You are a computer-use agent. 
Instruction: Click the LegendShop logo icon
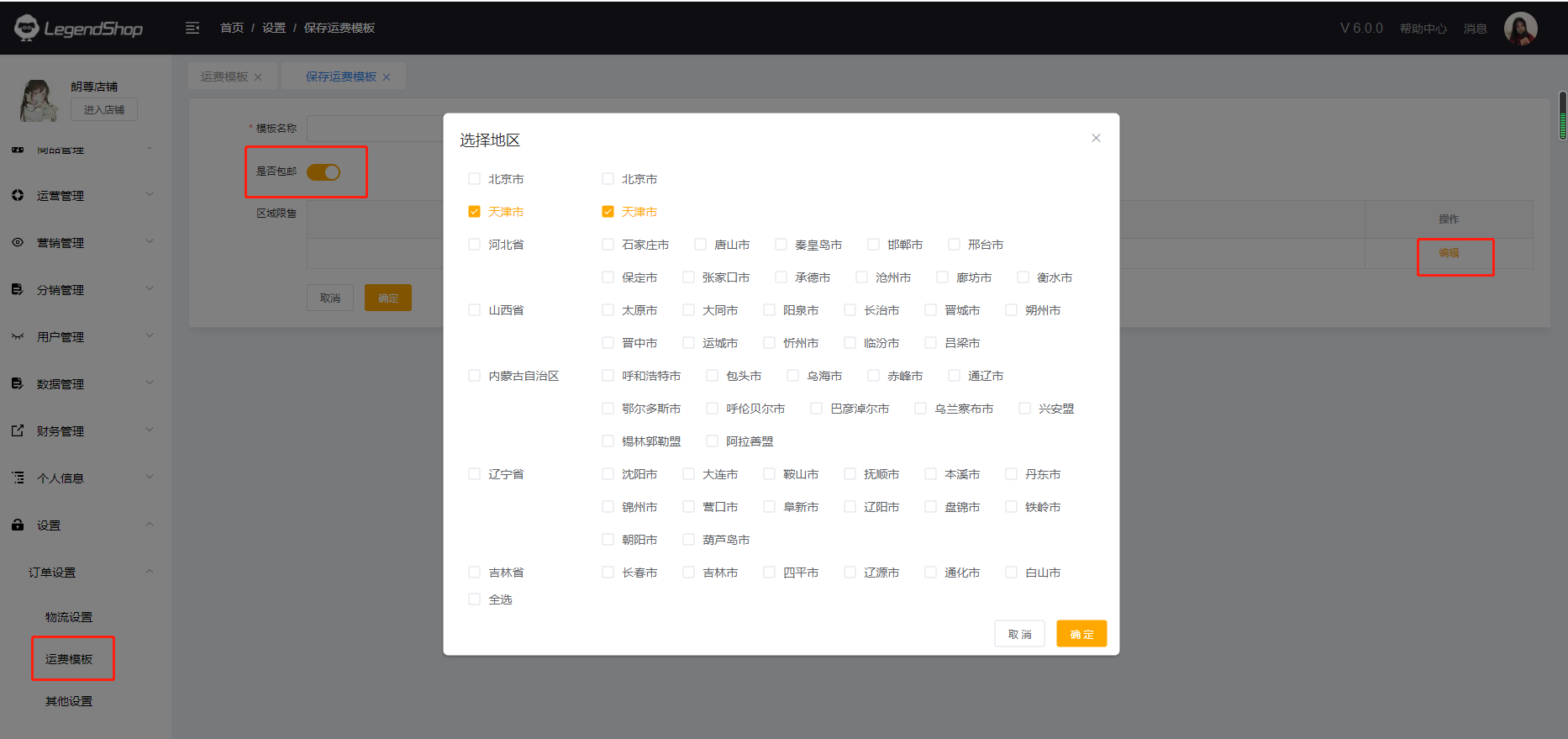click(27, 28)
